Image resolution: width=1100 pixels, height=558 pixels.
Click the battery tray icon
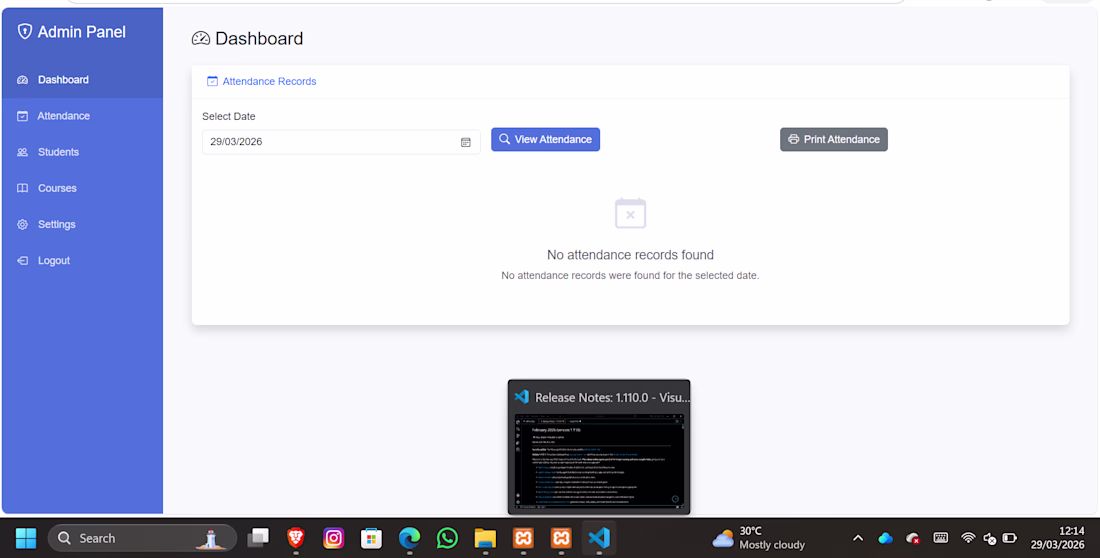click(1010, 538)
